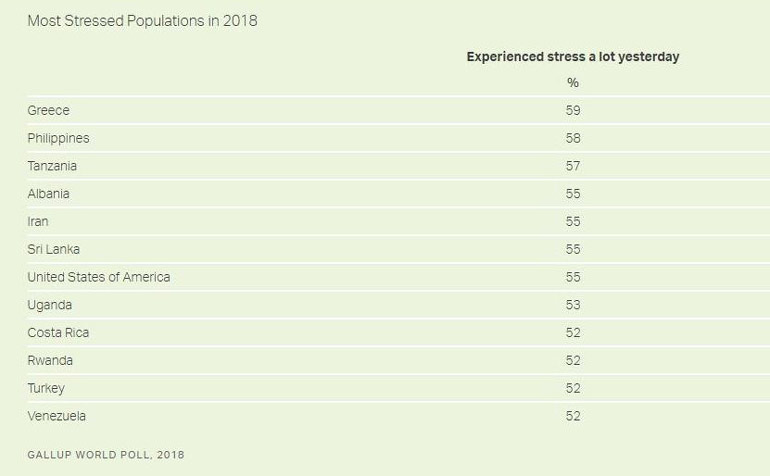
Task: Click the Uganda country name
Action: [x=49, y=305]
